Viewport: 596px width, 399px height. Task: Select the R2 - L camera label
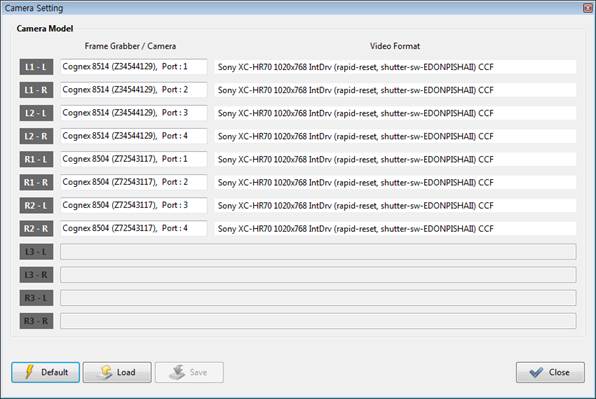click(36, 206)
